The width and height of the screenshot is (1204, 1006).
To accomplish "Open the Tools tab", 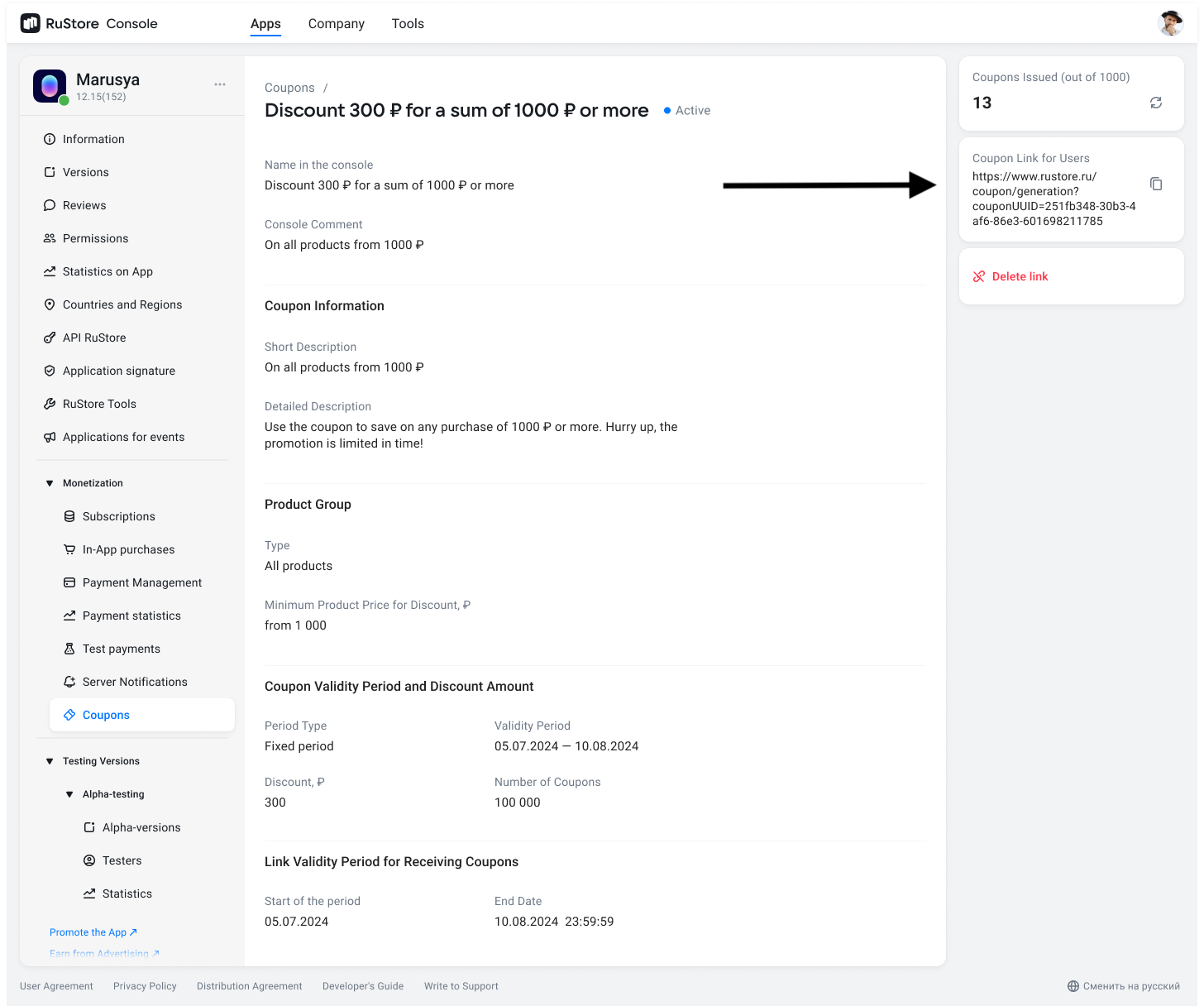I will tap(408, 23).
